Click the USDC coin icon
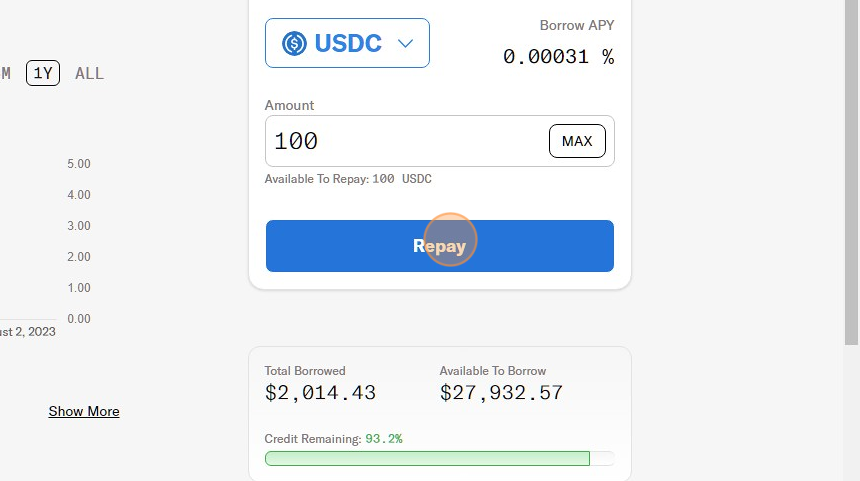The width and height of the screenshot is (860, 481). (x=294, y=43)
